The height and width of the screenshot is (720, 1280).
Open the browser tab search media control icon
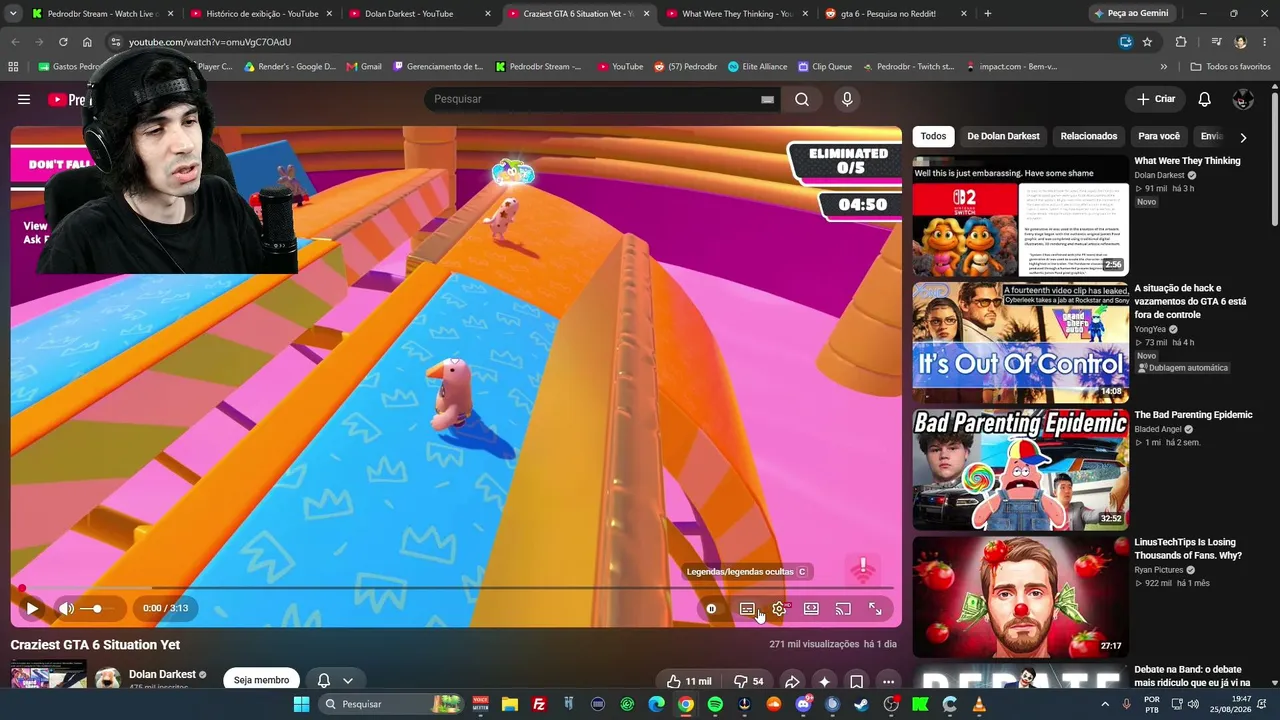(1216, 42)
